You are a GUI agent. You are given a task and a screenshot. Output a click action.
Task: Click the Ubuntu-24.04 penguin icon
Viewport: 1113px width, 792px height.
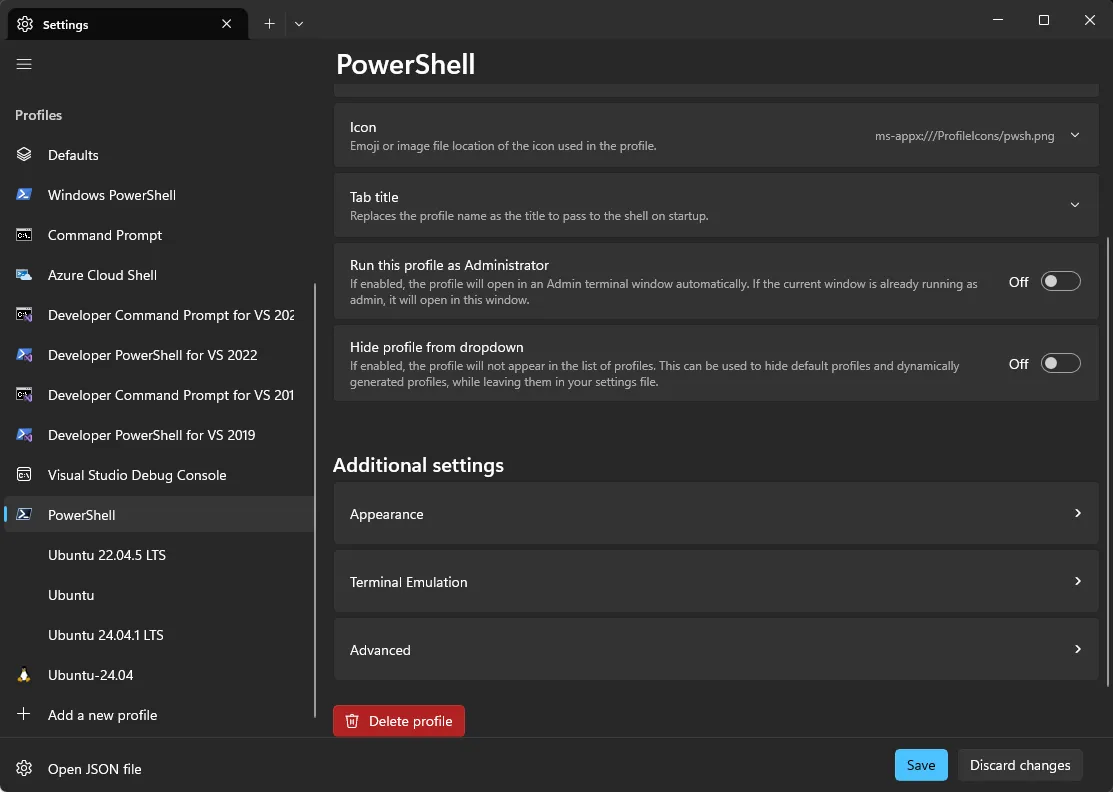25,674
